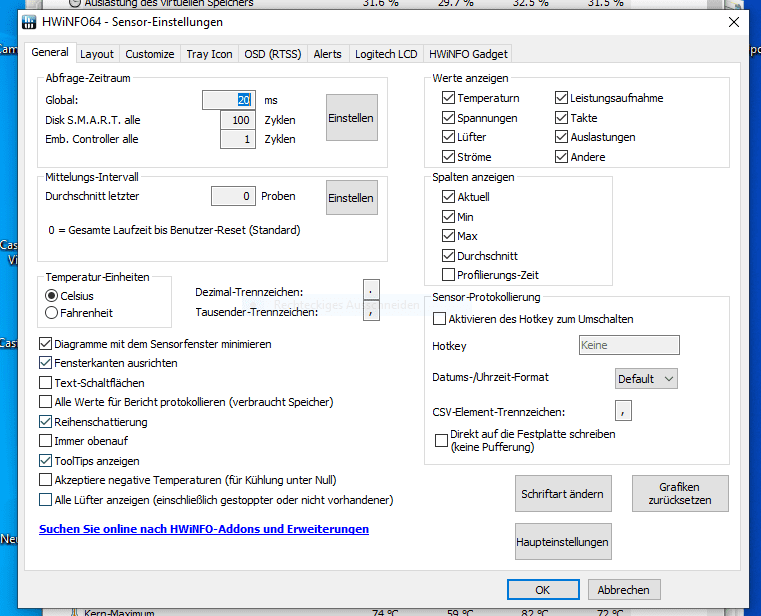The width and height of the screenshot is (761, 616).
Task: Click the CSV-Element-Trennzeichen field
Action: pos(623,411)
